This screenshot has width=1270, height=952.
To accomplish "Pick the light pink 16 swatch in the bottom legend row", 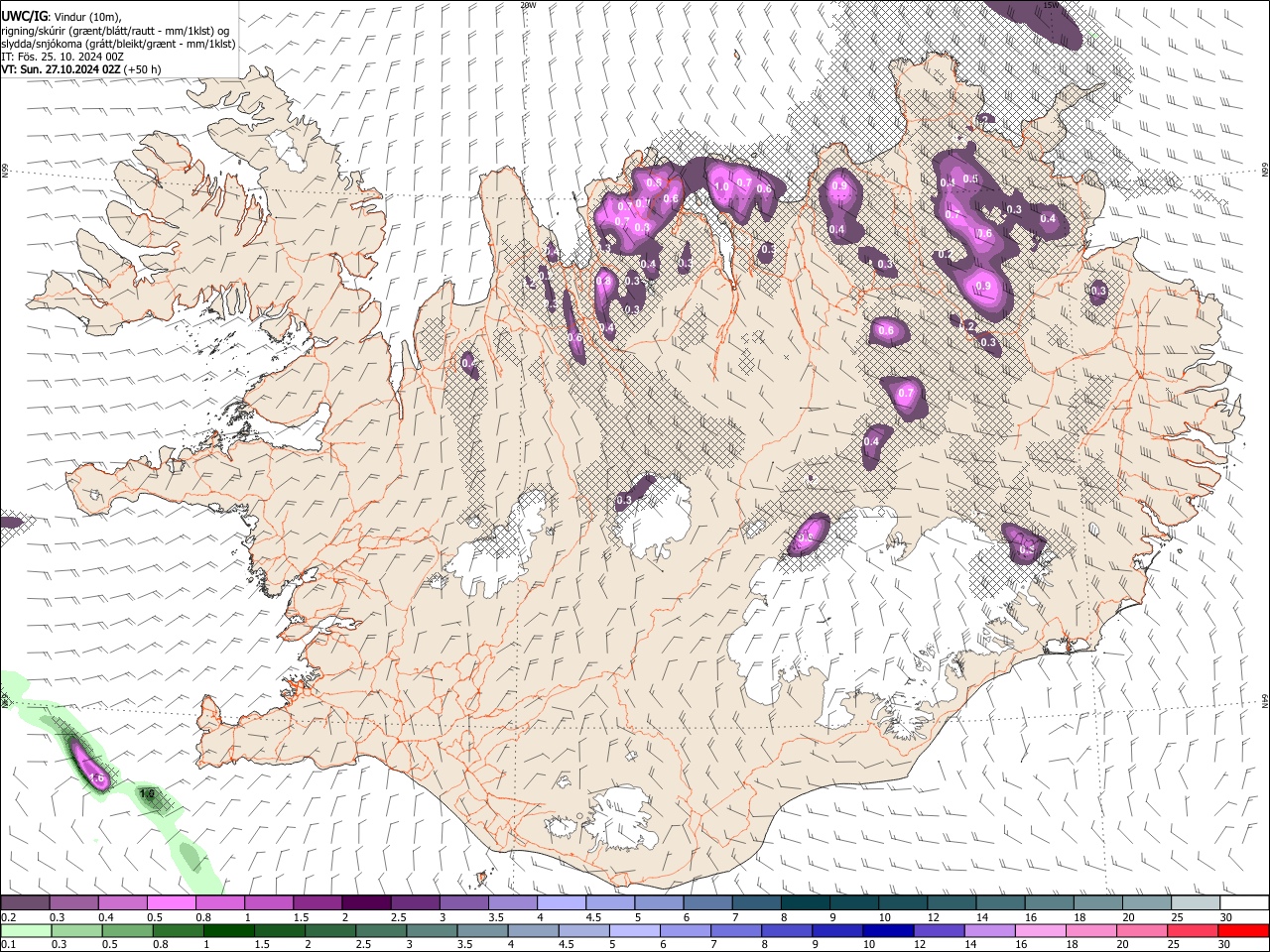I will (1040, 930).
